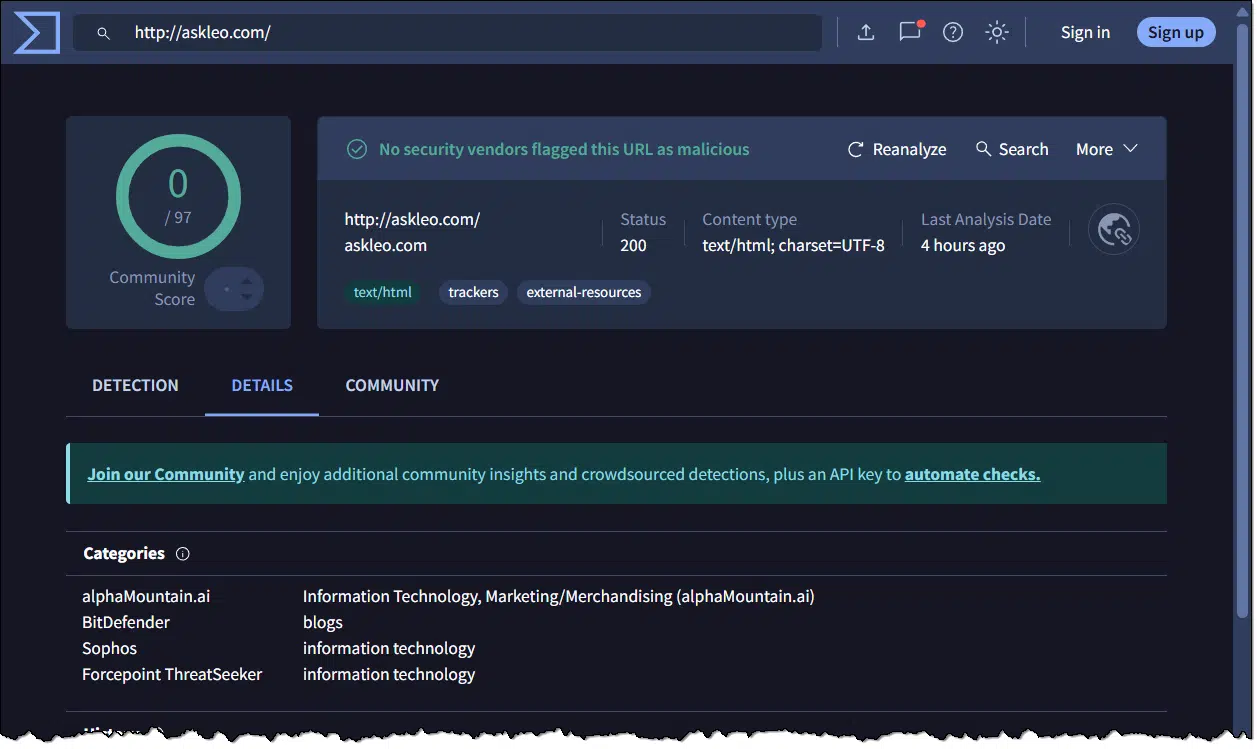Toggle the light/dark theme sun icon

point(997,32)
